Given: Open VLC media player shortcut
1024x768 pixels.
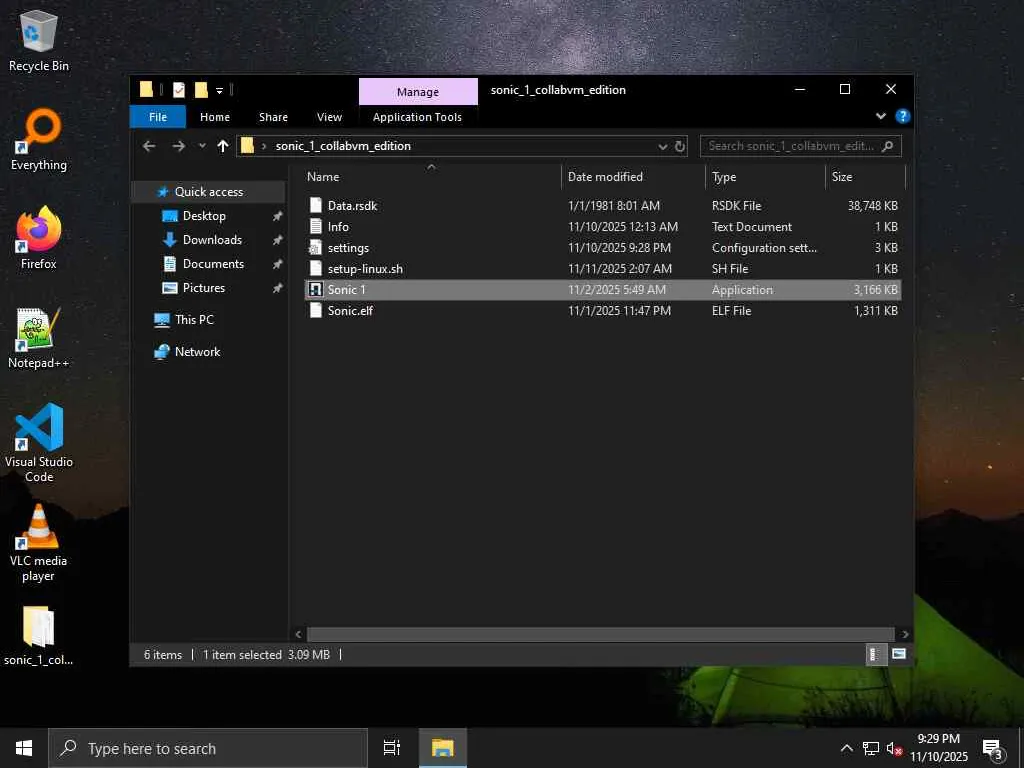Looking at the screenshot, I should pyautogui.click(x=39, y=542).
